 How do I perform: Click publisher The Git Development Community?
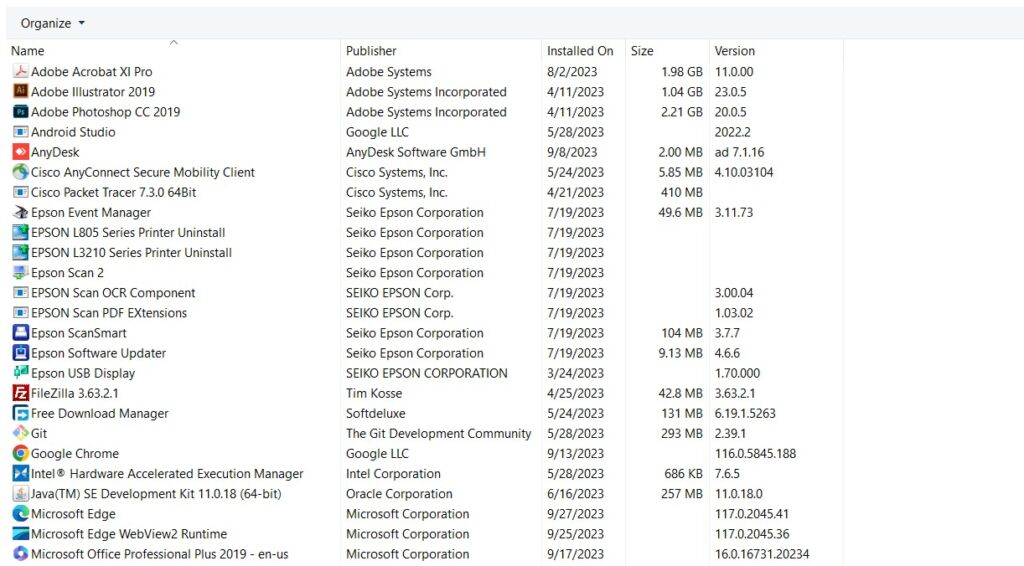coord(439,433)
